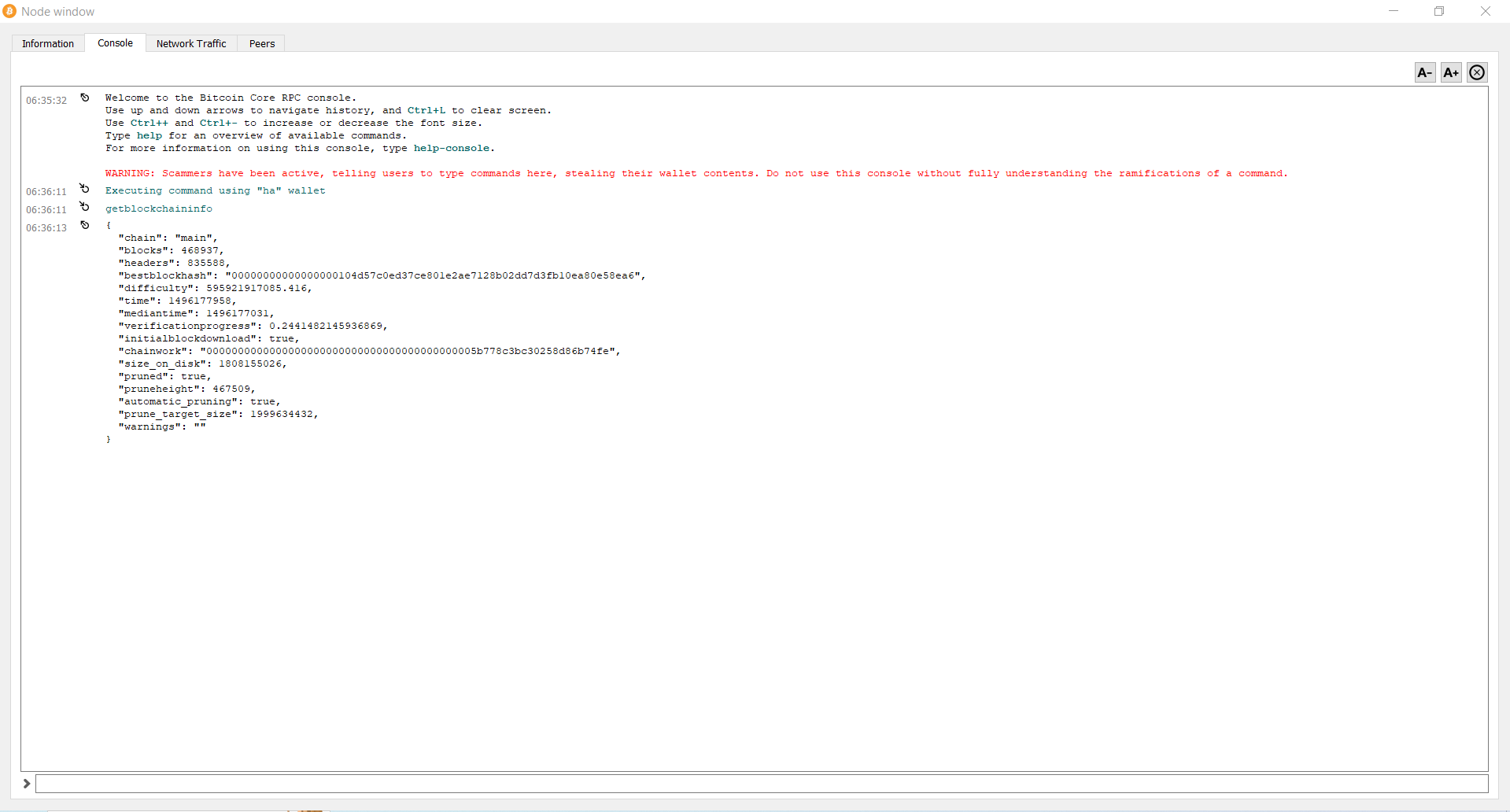
Task: Click icon next to 06:35:32 welcome entry
Action: pos(85,98)
